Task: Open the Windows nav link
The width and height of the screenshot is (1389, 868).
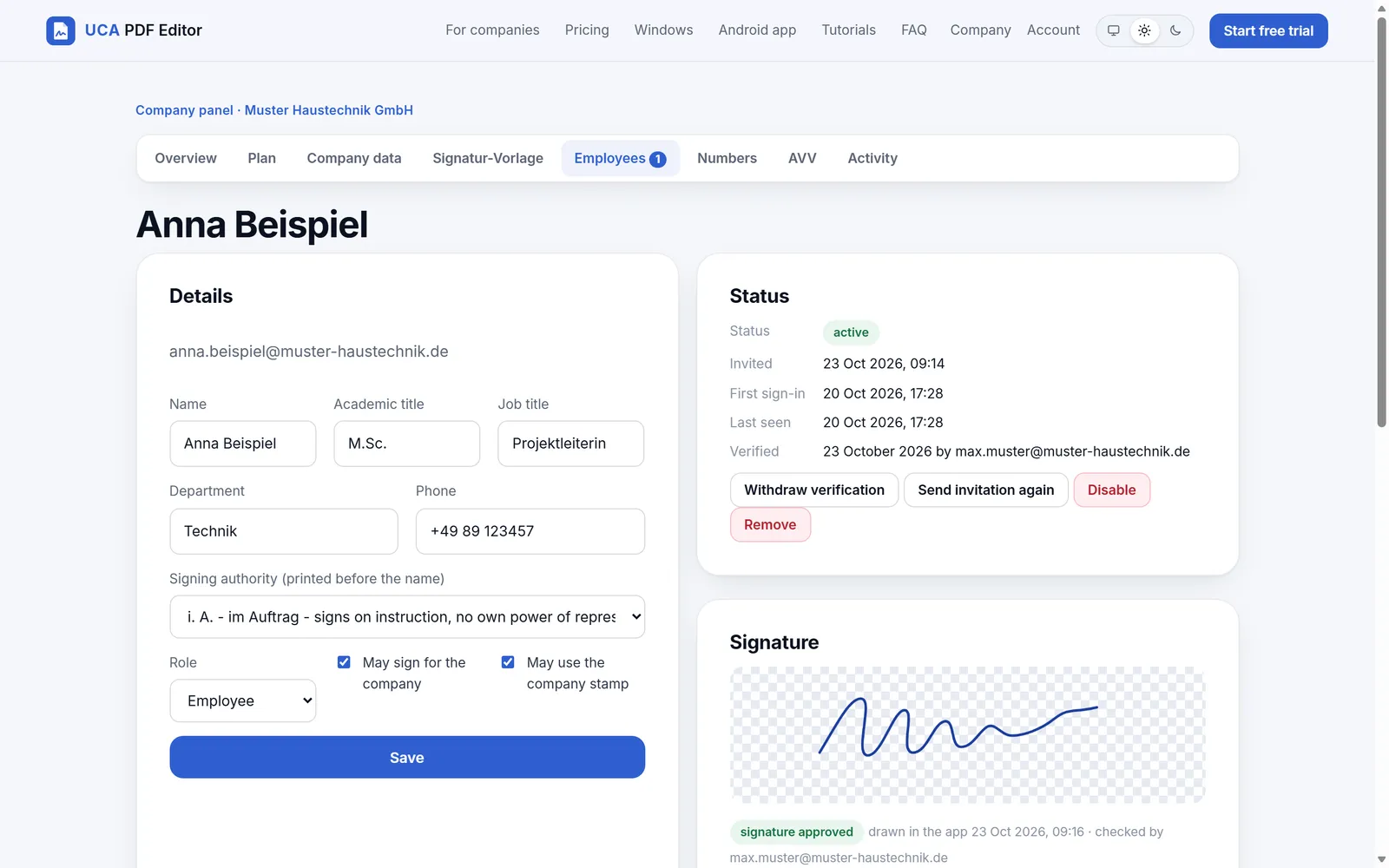Action: [663, 30]
